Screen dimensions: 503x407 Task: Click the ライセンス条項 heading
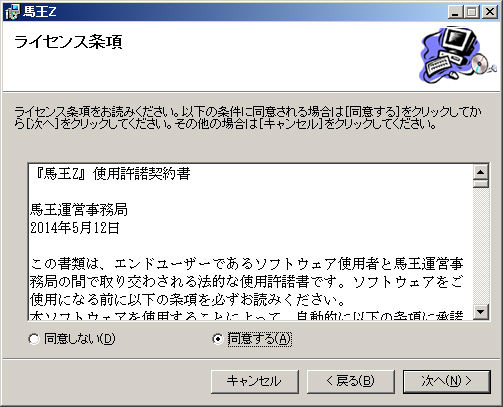click(x=68, y=42)
